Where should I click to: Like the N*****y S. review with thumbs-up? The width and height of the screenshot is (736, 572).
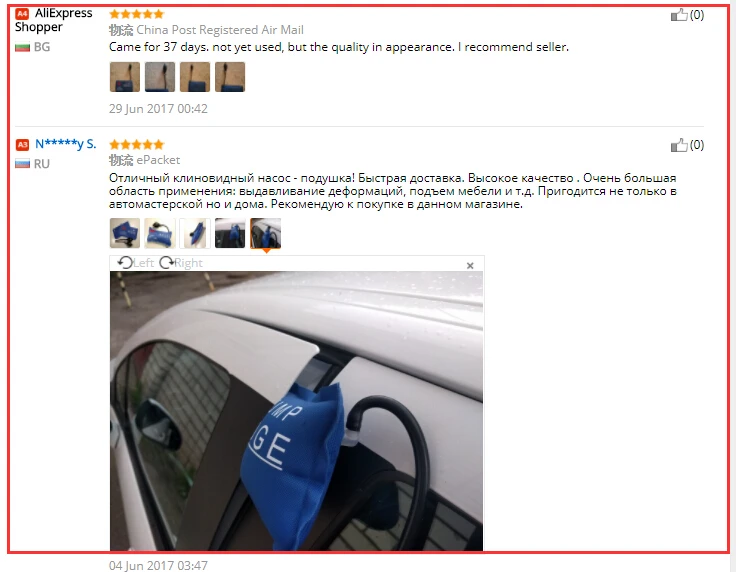[x=679, y=145]
